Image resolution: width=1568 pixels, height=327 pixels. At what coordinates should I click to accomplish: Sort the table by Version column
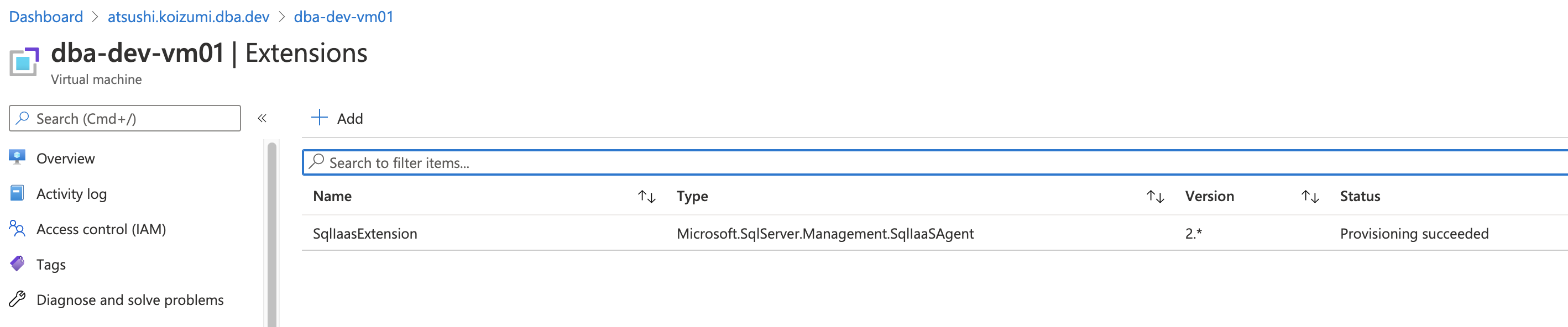[1309, 196]
